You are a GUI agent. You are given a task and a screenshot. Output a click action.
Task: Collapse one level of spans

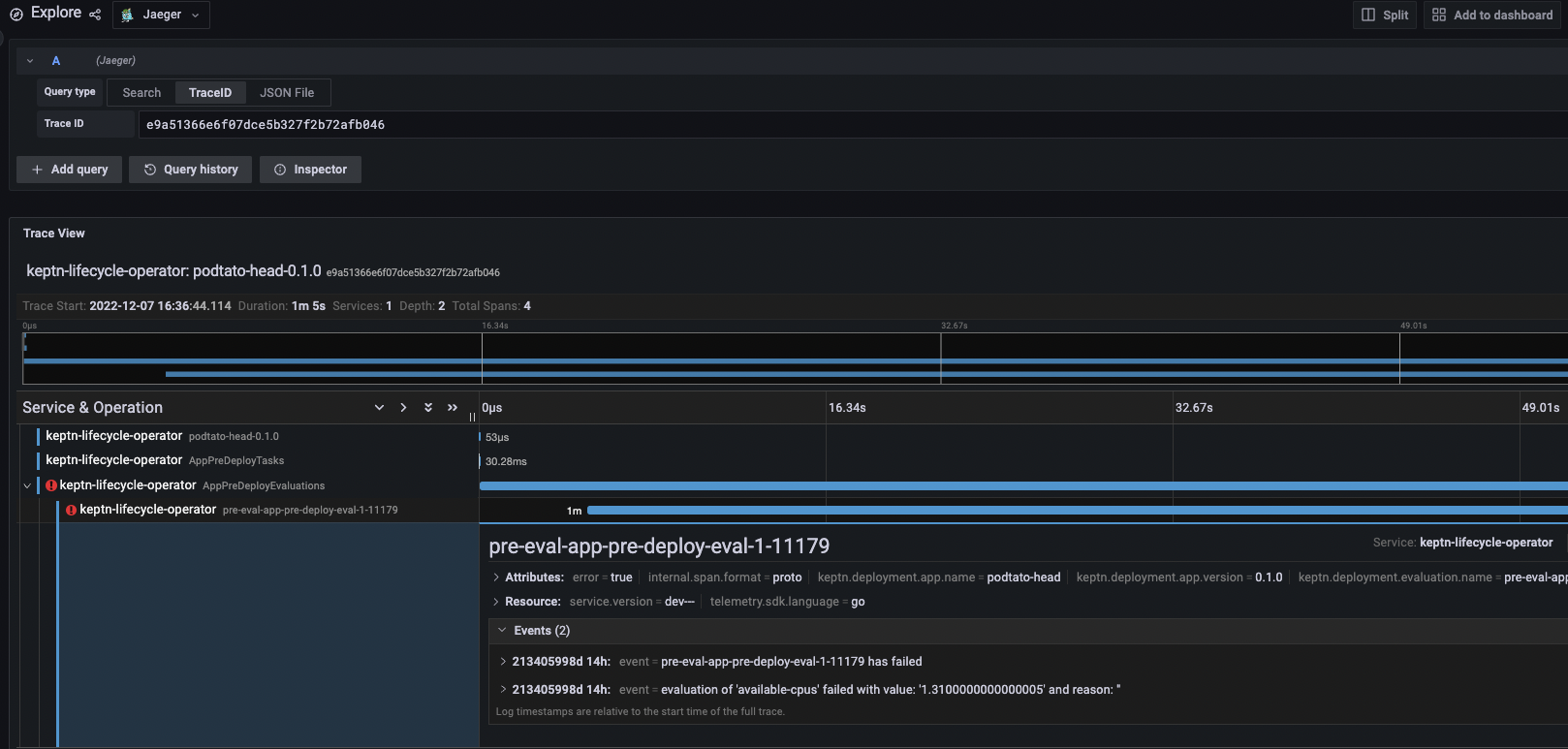tap(403, 408)
